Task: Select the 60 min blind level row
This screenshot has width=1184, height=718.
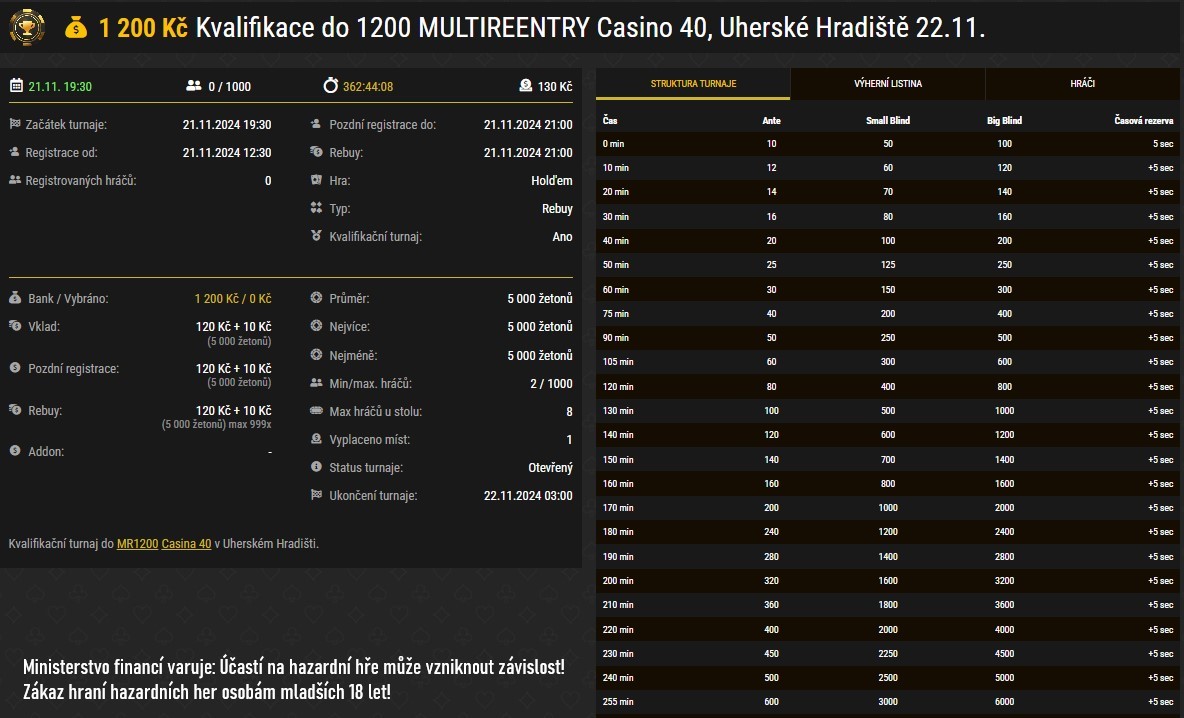Action: [887, 289]
